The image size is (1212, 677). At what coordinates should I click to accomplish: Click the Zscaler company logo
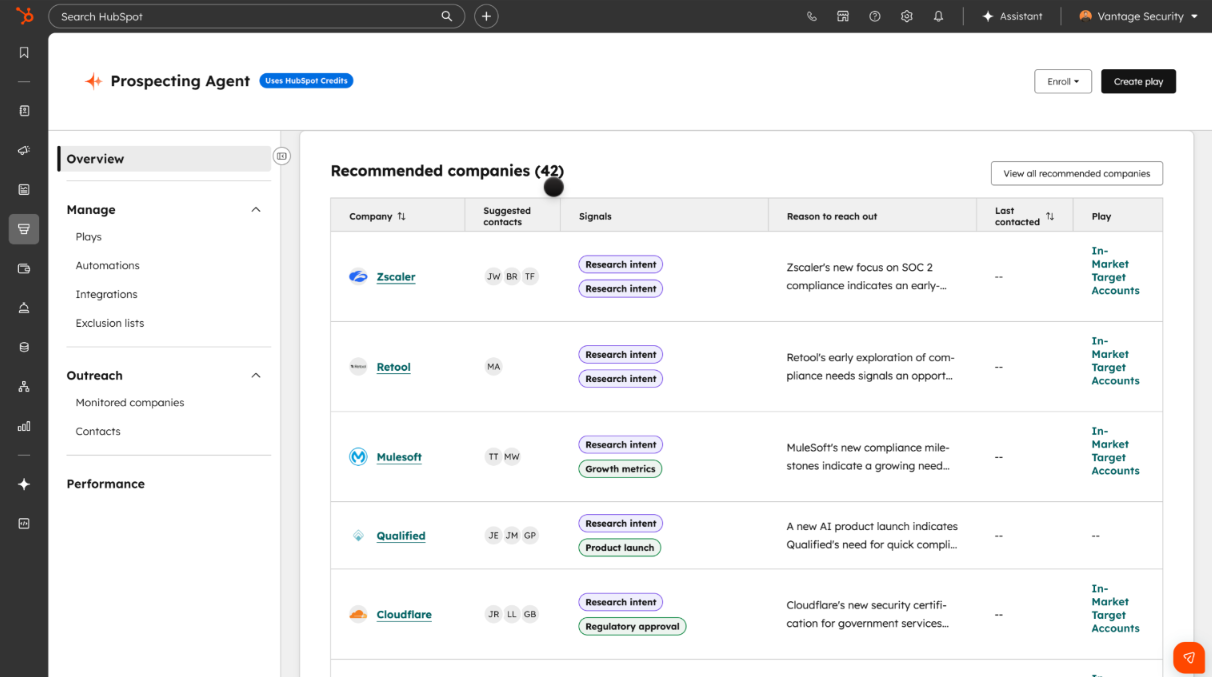pos(358,277)
